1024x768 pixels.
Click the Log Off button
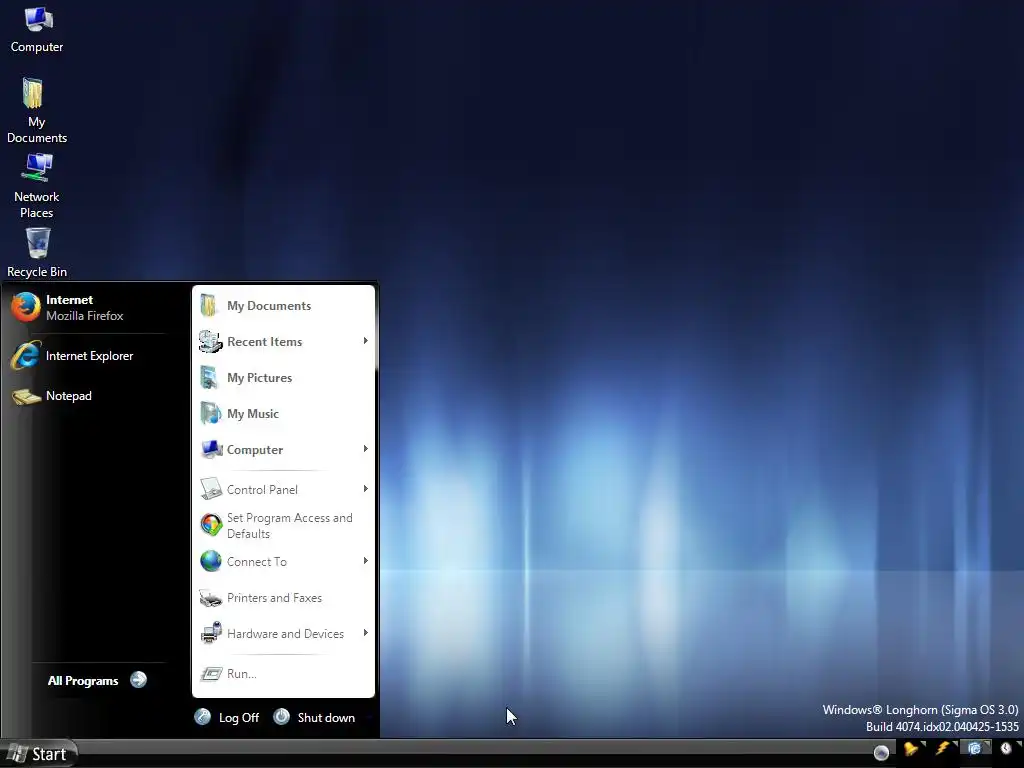(x=227, y=717)
